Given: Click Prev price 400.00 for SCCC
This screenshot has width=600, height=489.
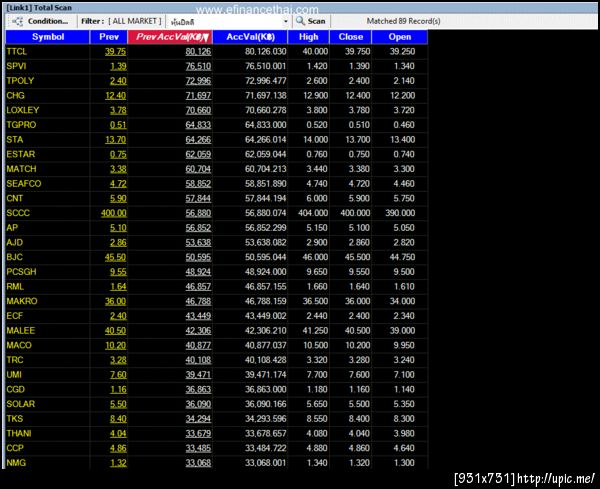Looking at the screenshot, I should pos(114,213).
